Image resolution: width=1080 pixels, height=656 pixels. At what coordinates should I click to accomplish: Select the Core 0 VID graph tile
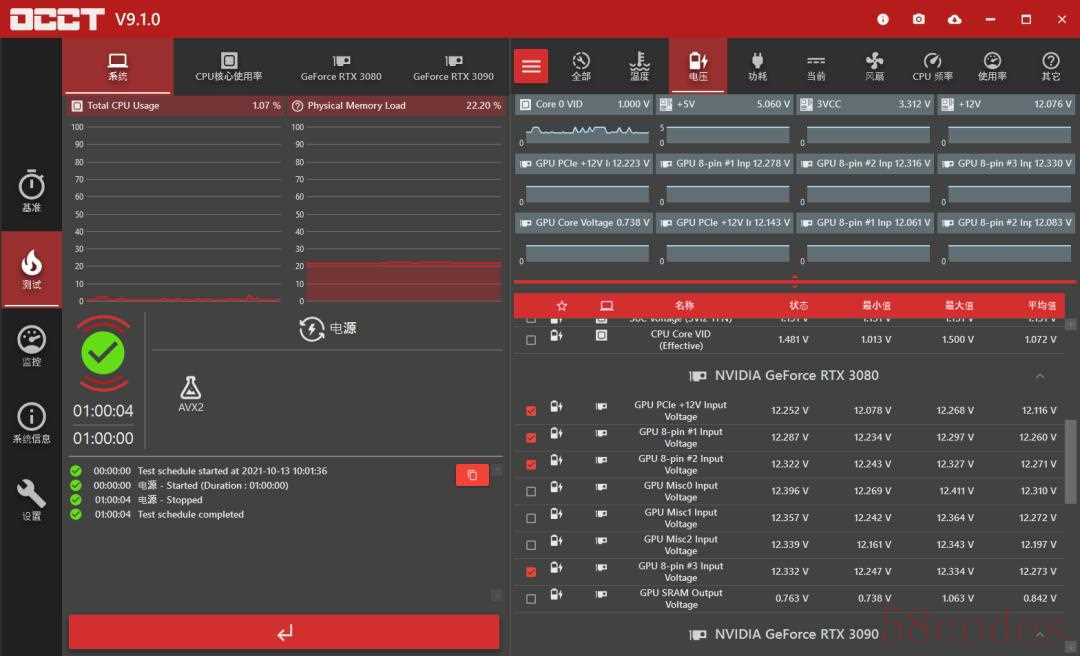pos(583,122)
